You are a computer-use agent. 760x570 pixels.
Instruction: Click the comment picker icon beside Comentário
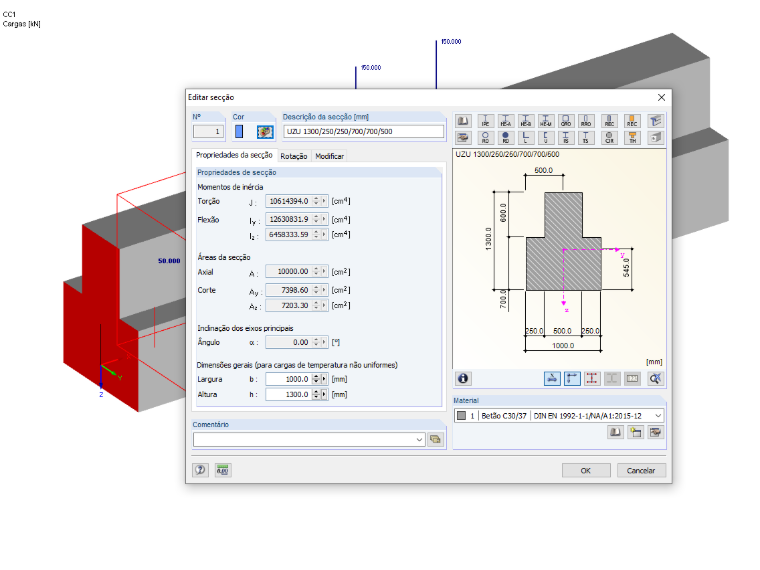pyautogui.click(x=435, y=440)
